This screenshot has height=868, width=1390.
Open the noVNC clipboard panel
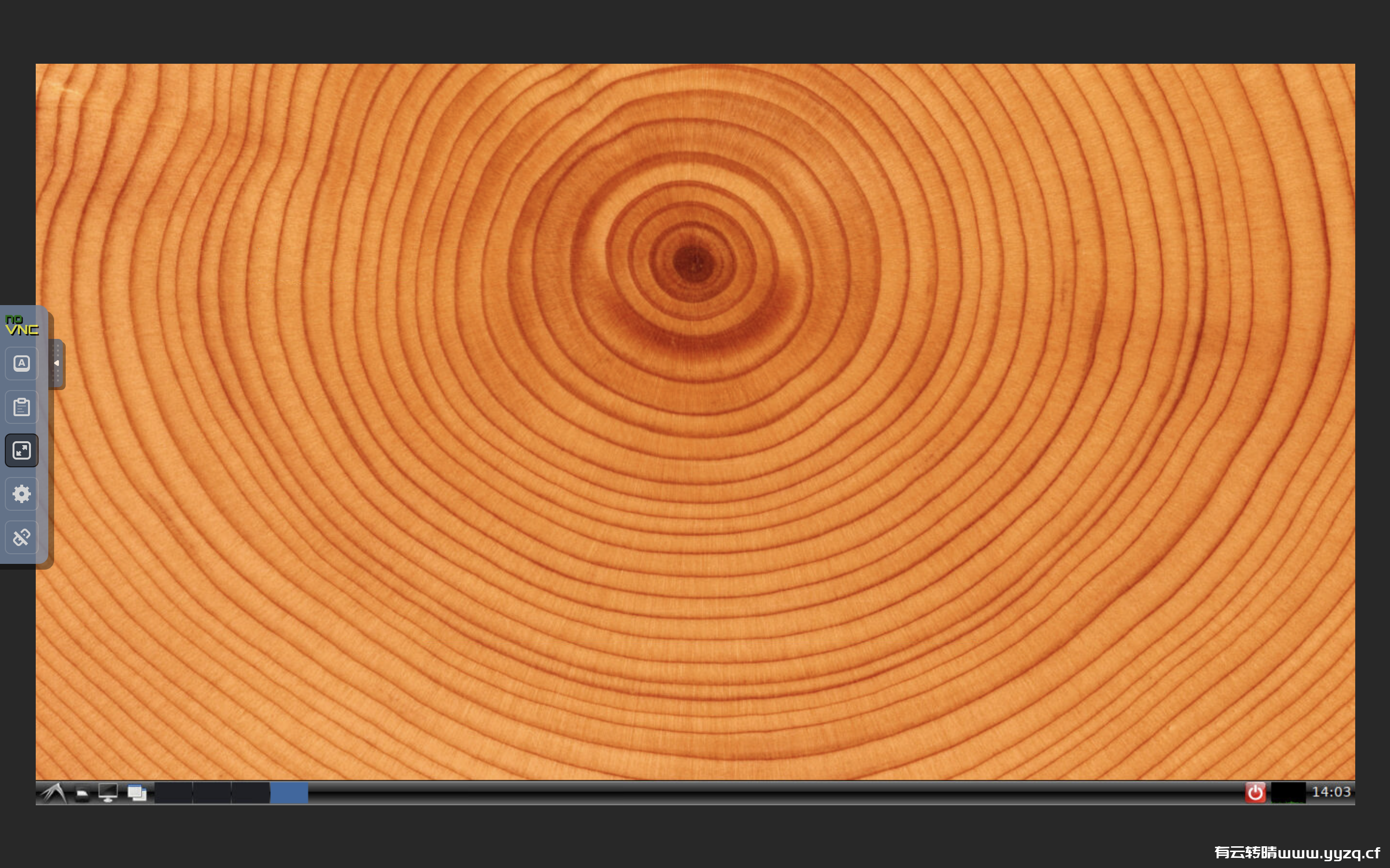(21, 407)
